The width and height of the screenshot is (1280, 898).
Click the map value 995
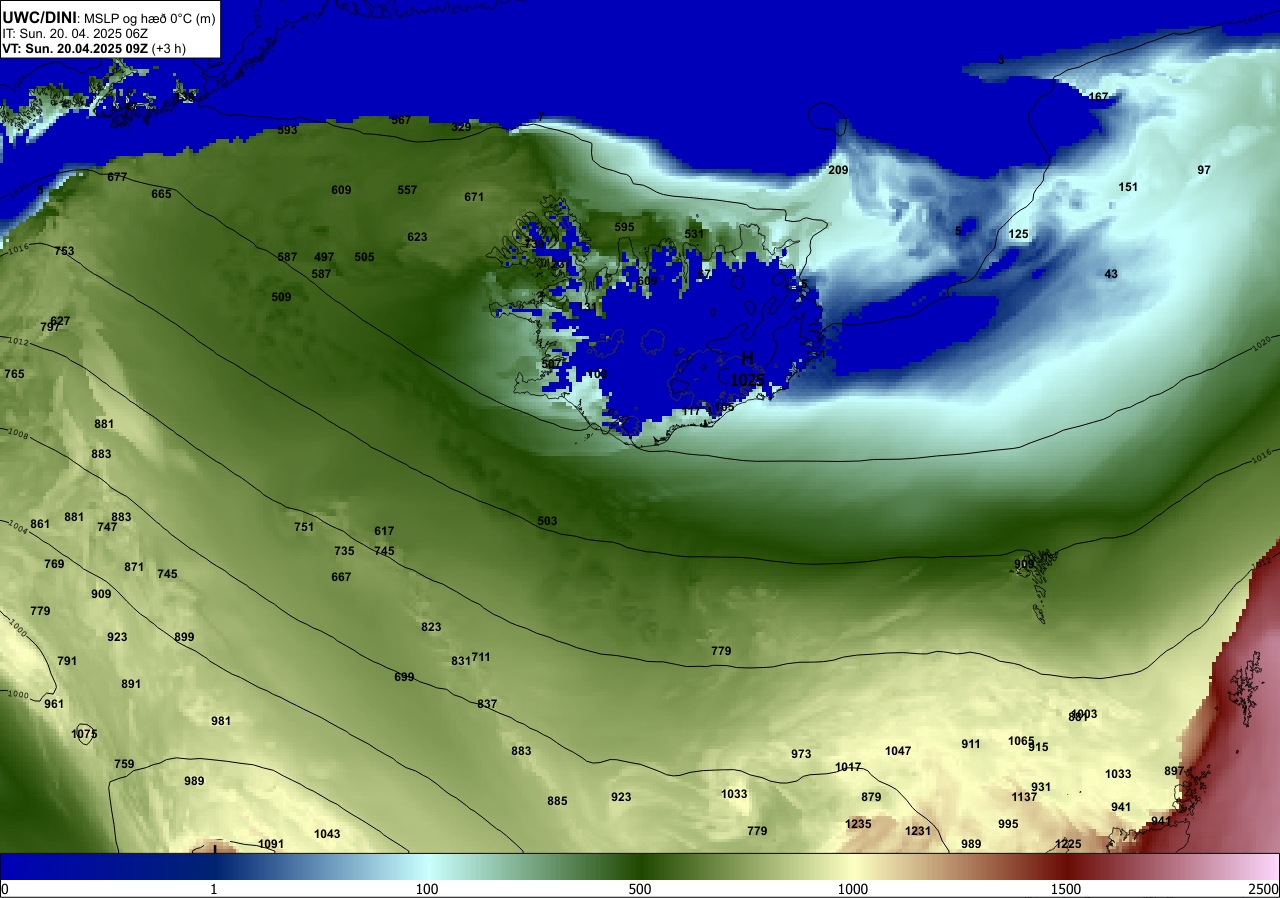coord(1008,824)
